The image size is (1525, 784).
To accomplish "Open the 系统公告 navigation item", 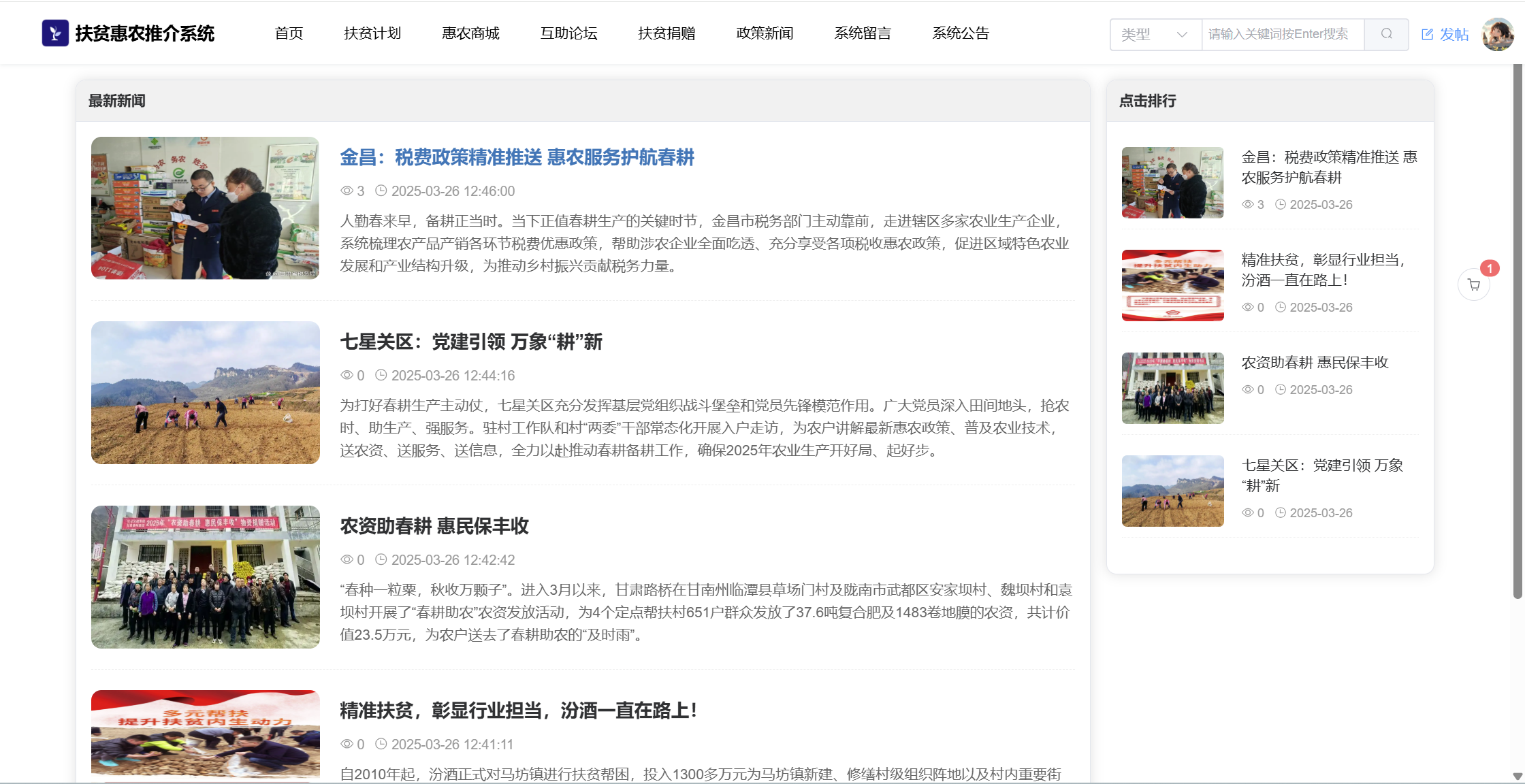I will click(x=961, y=33).
